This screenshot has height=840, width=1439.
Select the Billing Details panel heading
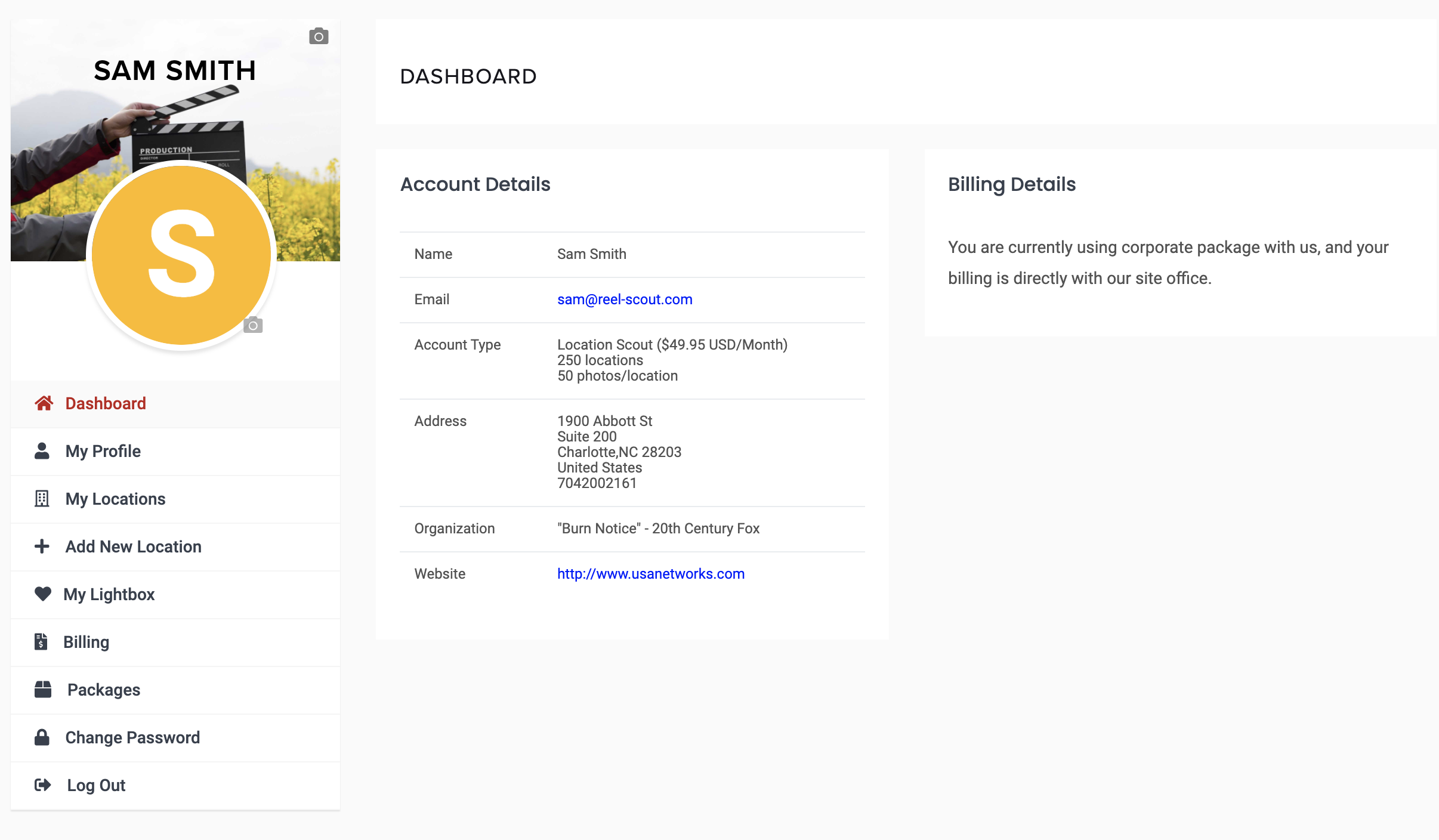[x=1011, y=184]
